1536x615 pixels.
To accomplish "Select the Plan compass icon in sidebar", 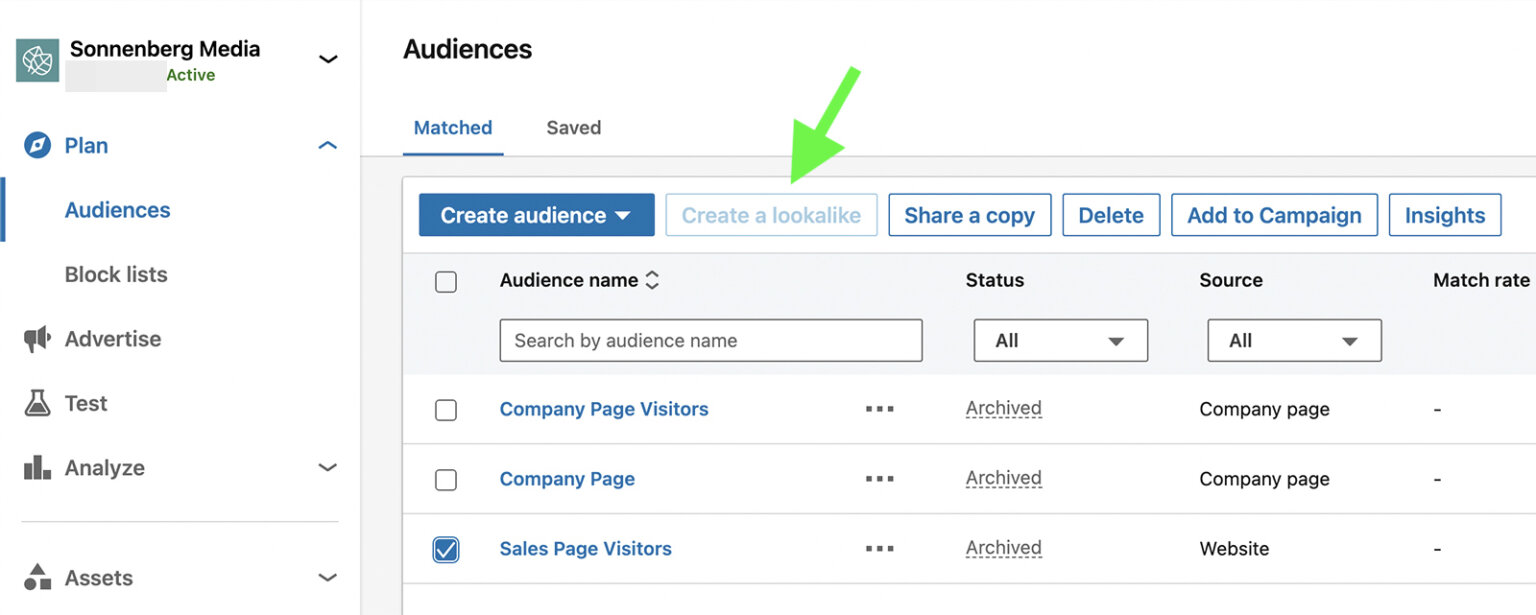I will point(37,145).
